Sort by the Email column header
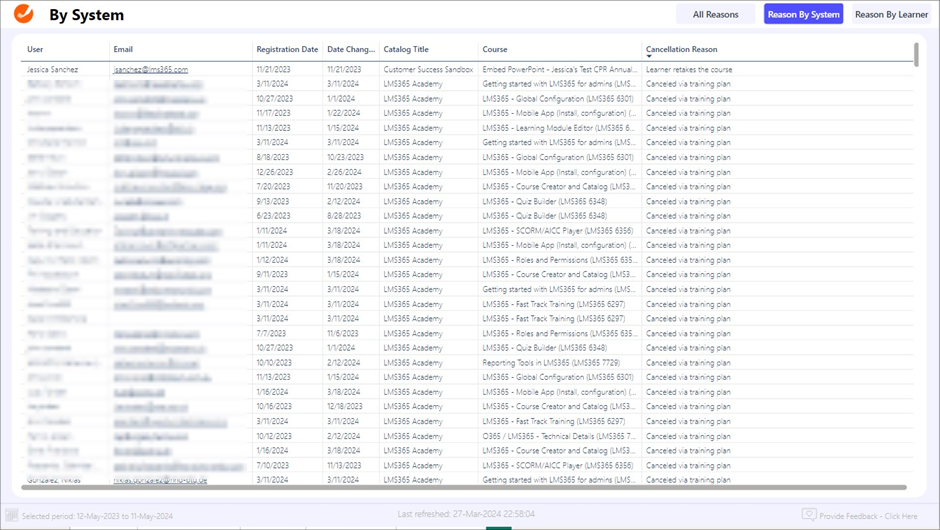The width and height of the screenshot is (940, 530). tap(123, 49)
